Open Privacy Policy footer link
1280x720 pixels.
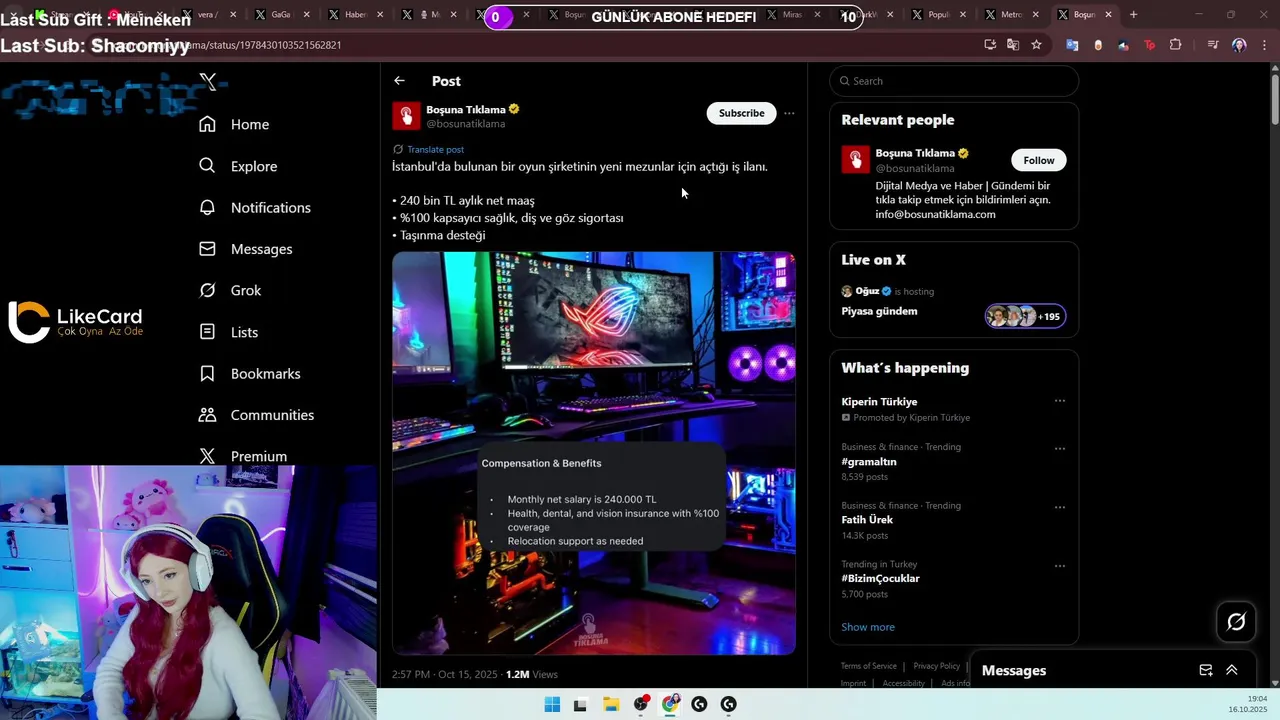[x=936, y=666]
